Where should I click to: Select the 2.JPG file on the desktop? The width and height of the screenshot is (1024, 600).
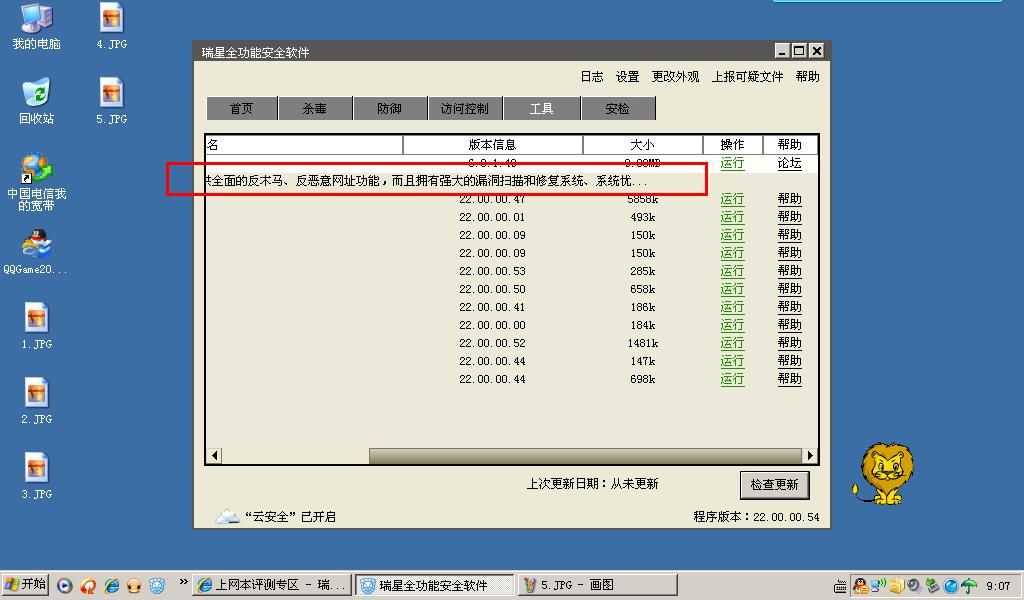point(37,402)
